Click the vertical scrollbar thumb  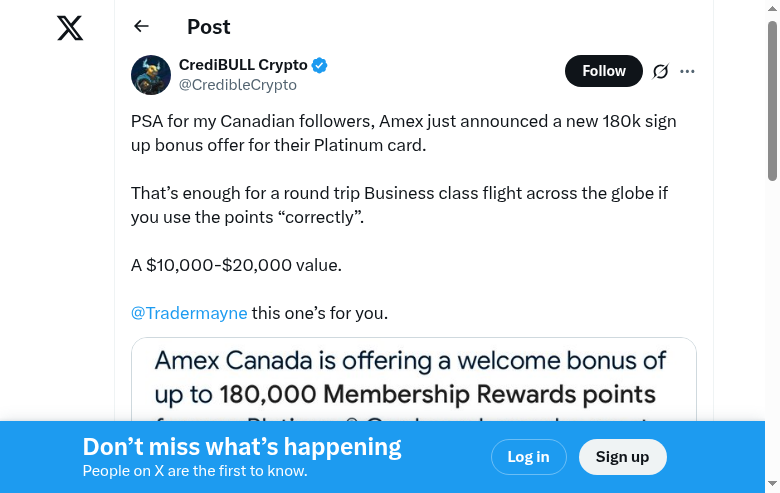pyautogui.click(x=772, y=100)
